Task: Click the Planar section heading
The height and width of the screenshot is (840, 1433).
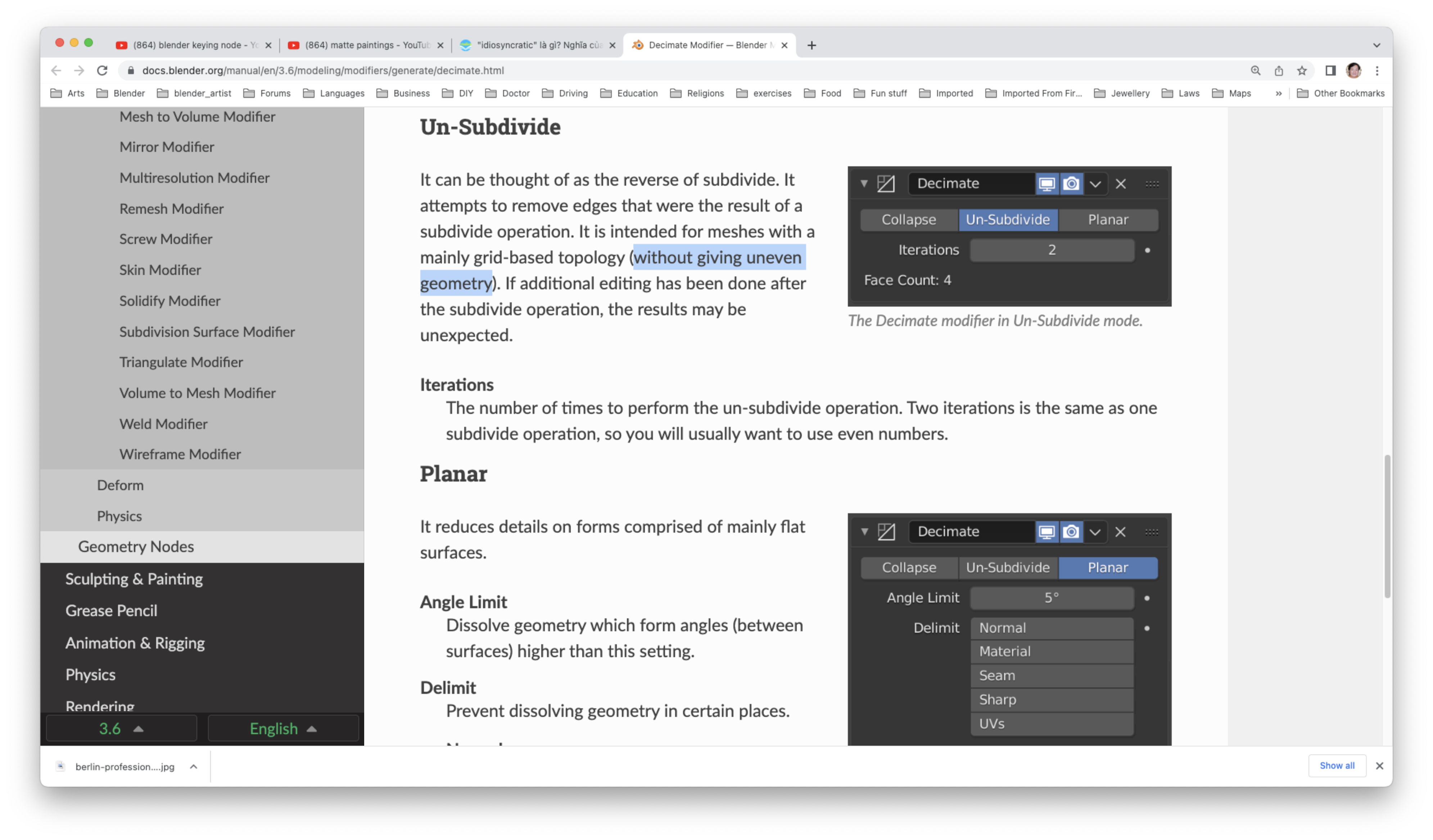Action: tap(453, 474)
